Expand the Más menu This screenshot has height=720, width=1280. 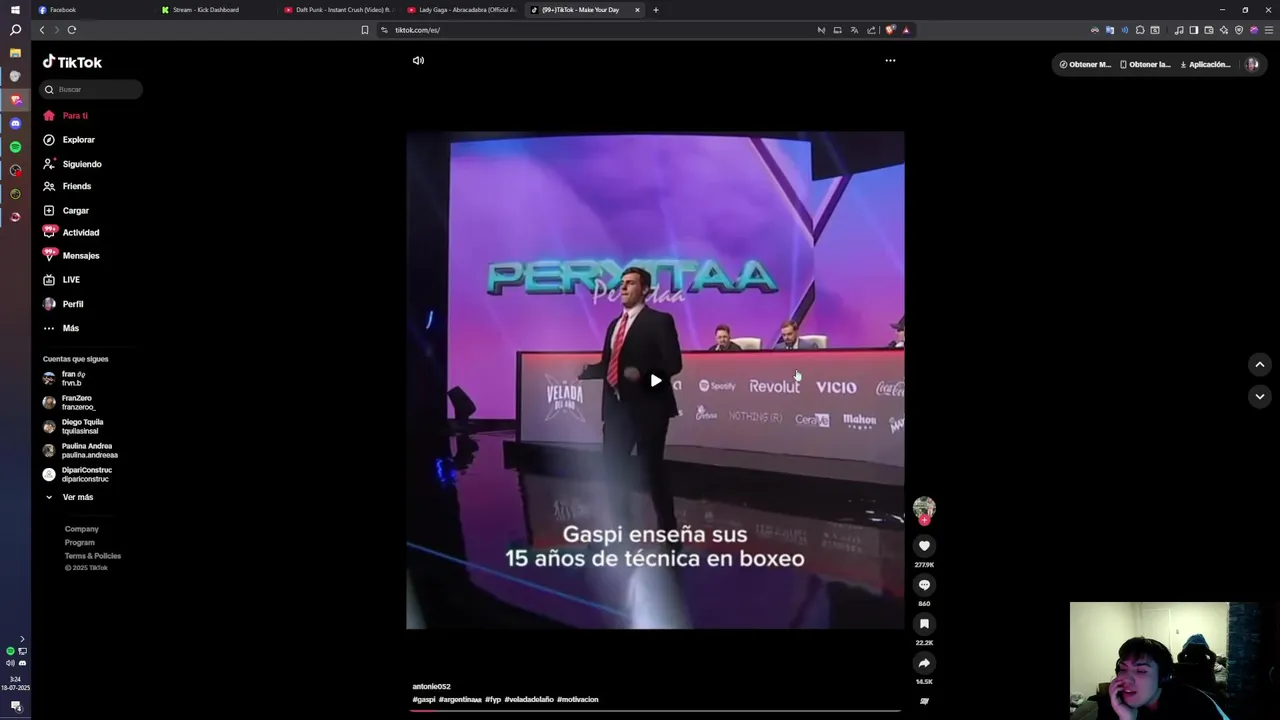(x=61, y=328)
